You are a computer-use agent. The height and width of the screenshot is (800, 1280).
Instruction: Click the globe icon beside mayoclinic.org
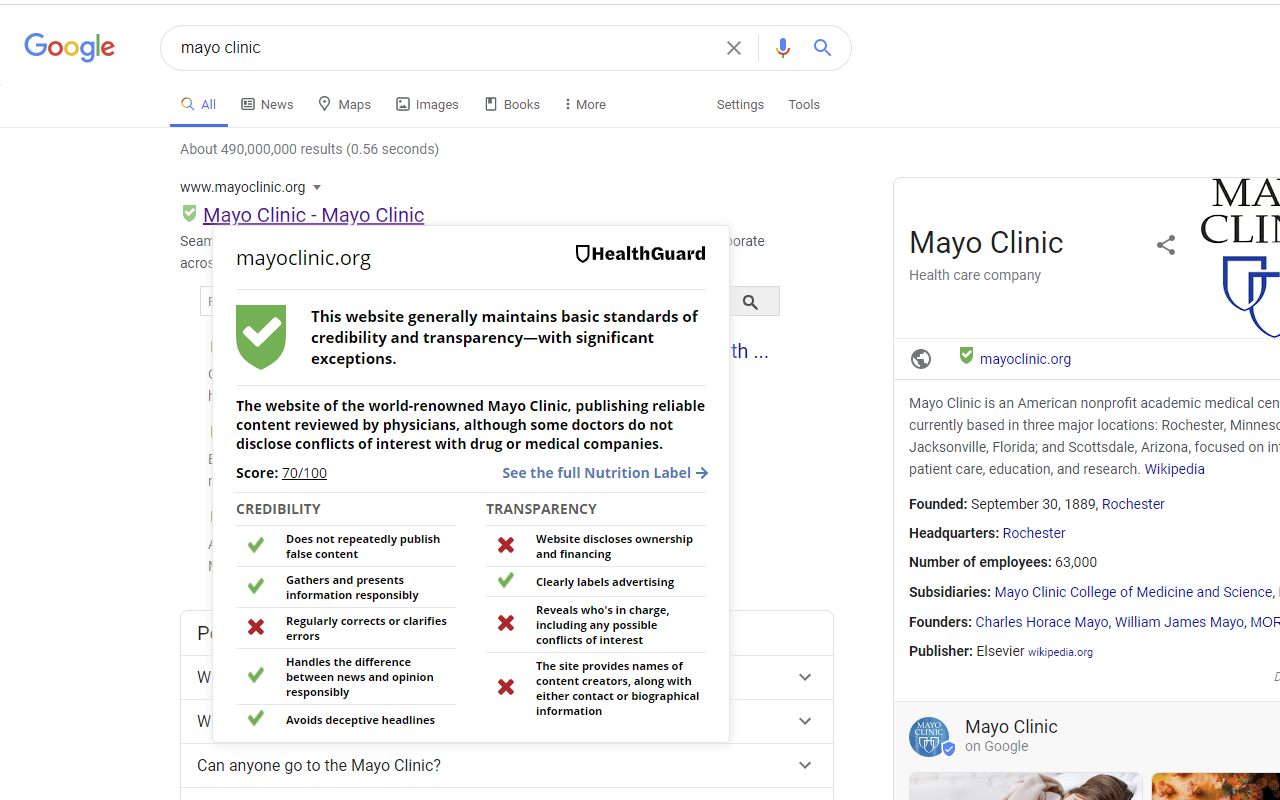pyautogui.click(x=920, y=358)
